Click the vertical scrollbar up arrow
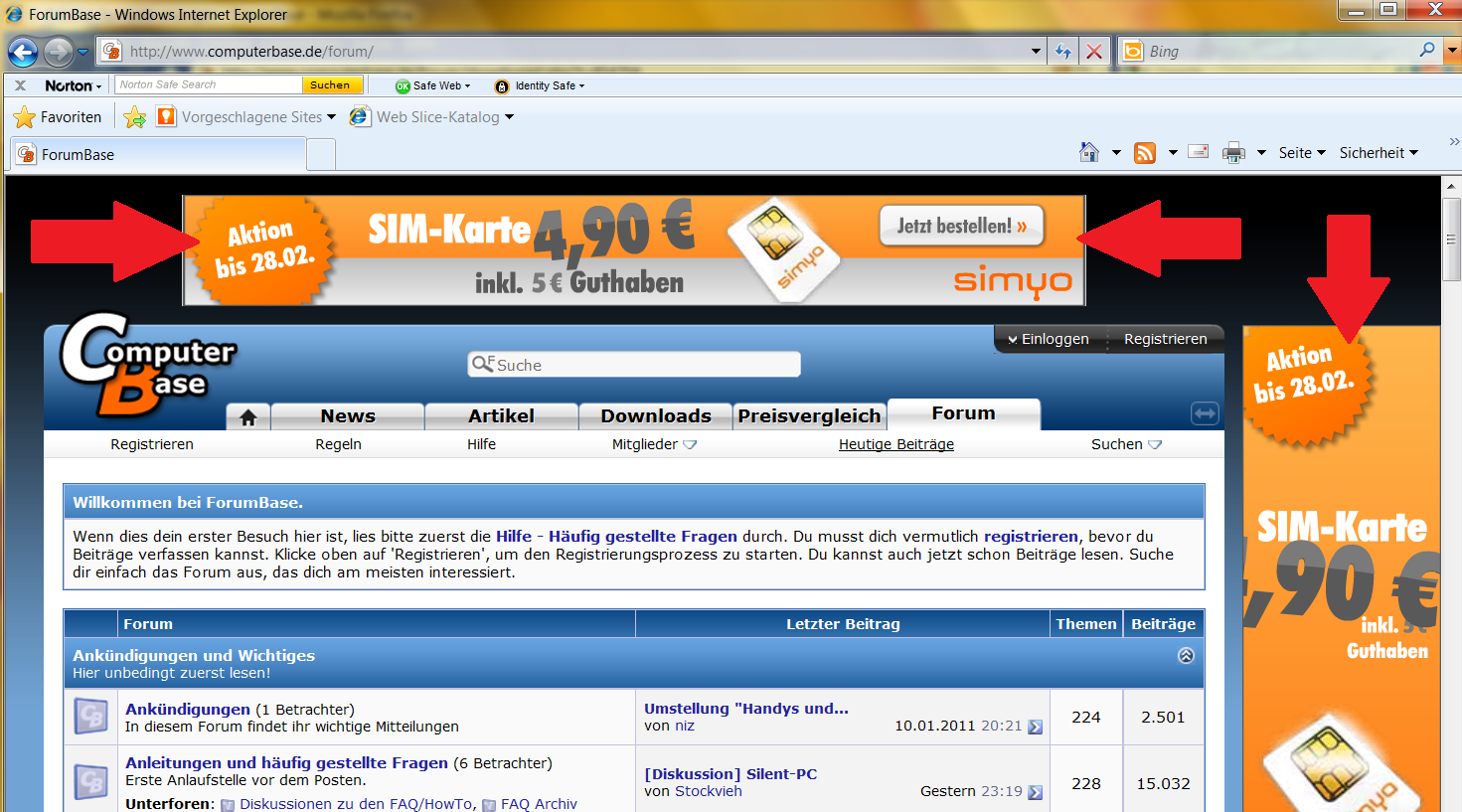The width and height of the screenshot is (1462, 812). click(1451, 186)
